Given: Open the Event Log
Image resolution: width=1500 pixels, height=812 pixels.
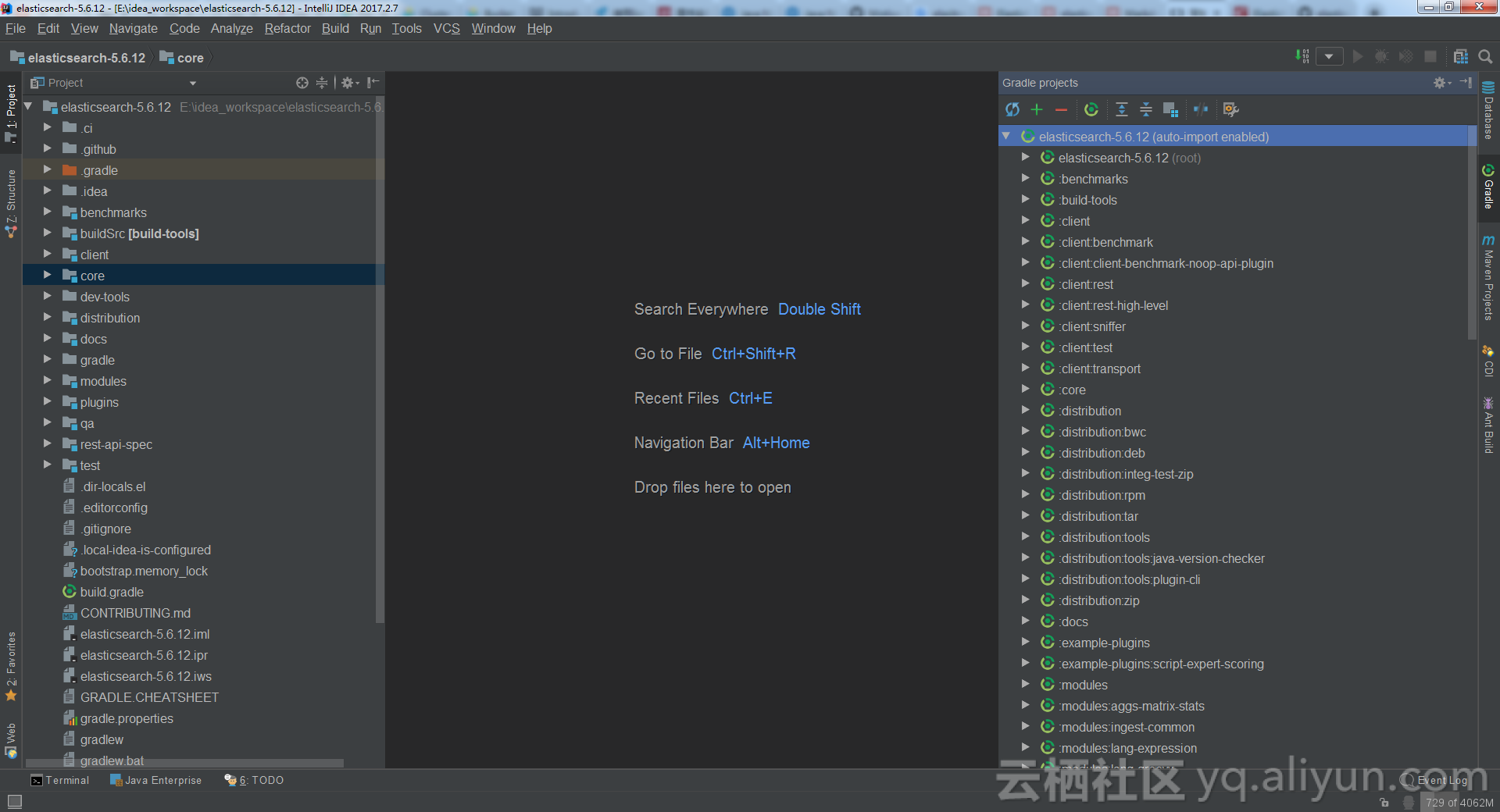Looking at the screenshot, I should coord(1435,780).
